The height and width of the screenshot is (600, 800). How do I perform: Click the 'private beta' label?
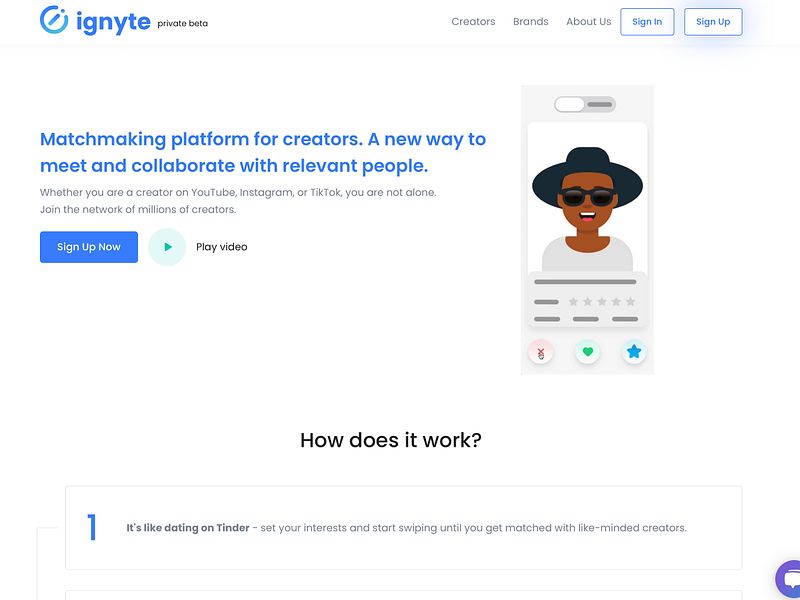[182, 23]
